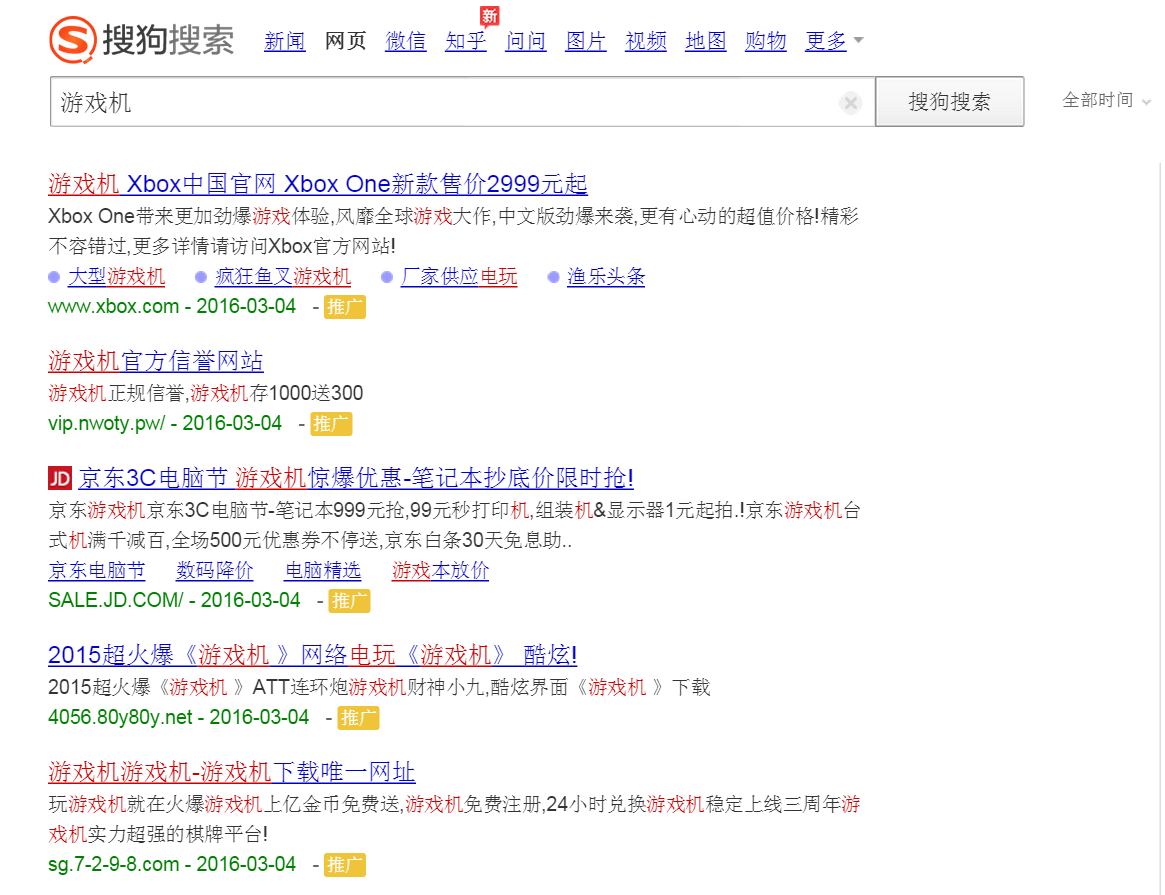Screen dimensions: 1165x895
Task: Click the 4056.80y80y.net URL text
Action: [x=120, y=717]
